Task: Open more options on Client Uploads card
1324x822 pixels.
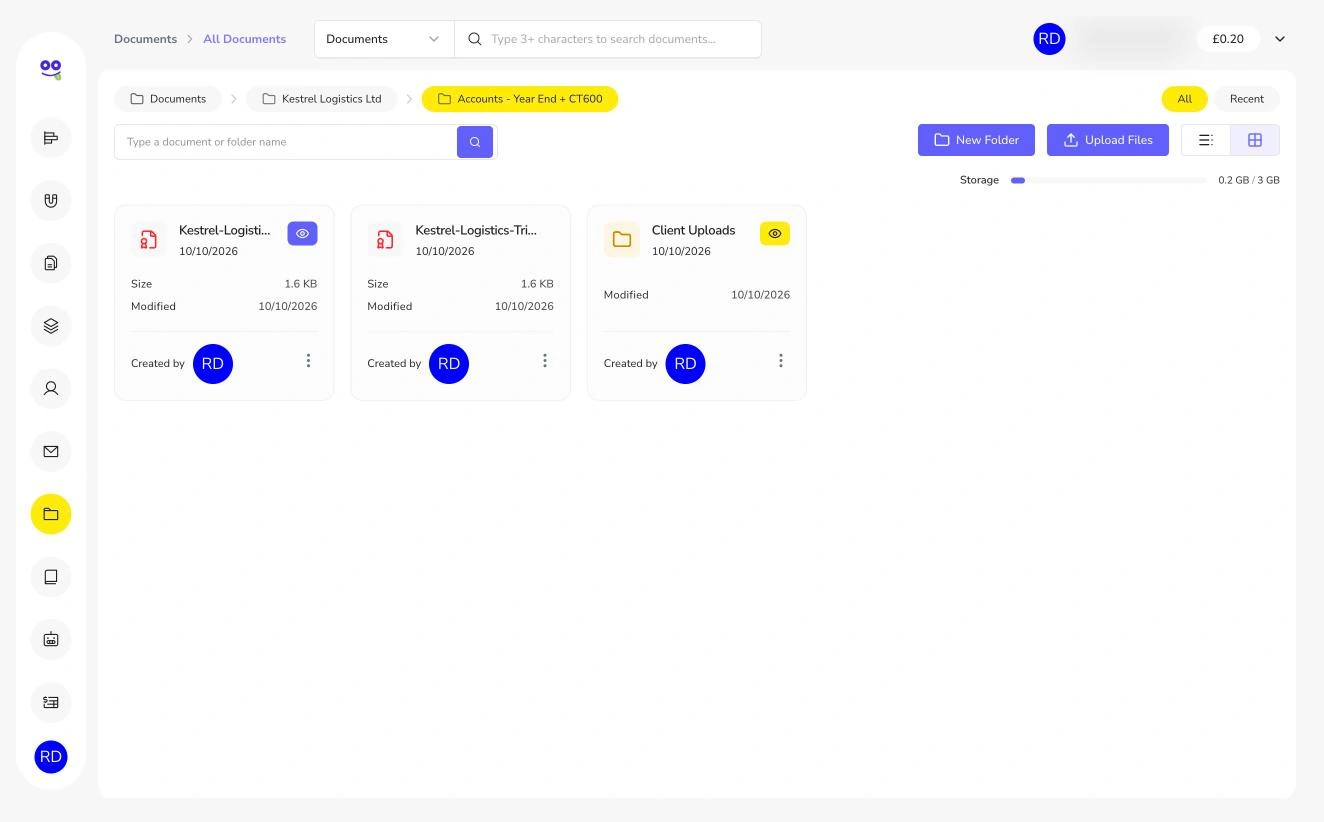Action: pyautogui.click(x=781, y=361)
